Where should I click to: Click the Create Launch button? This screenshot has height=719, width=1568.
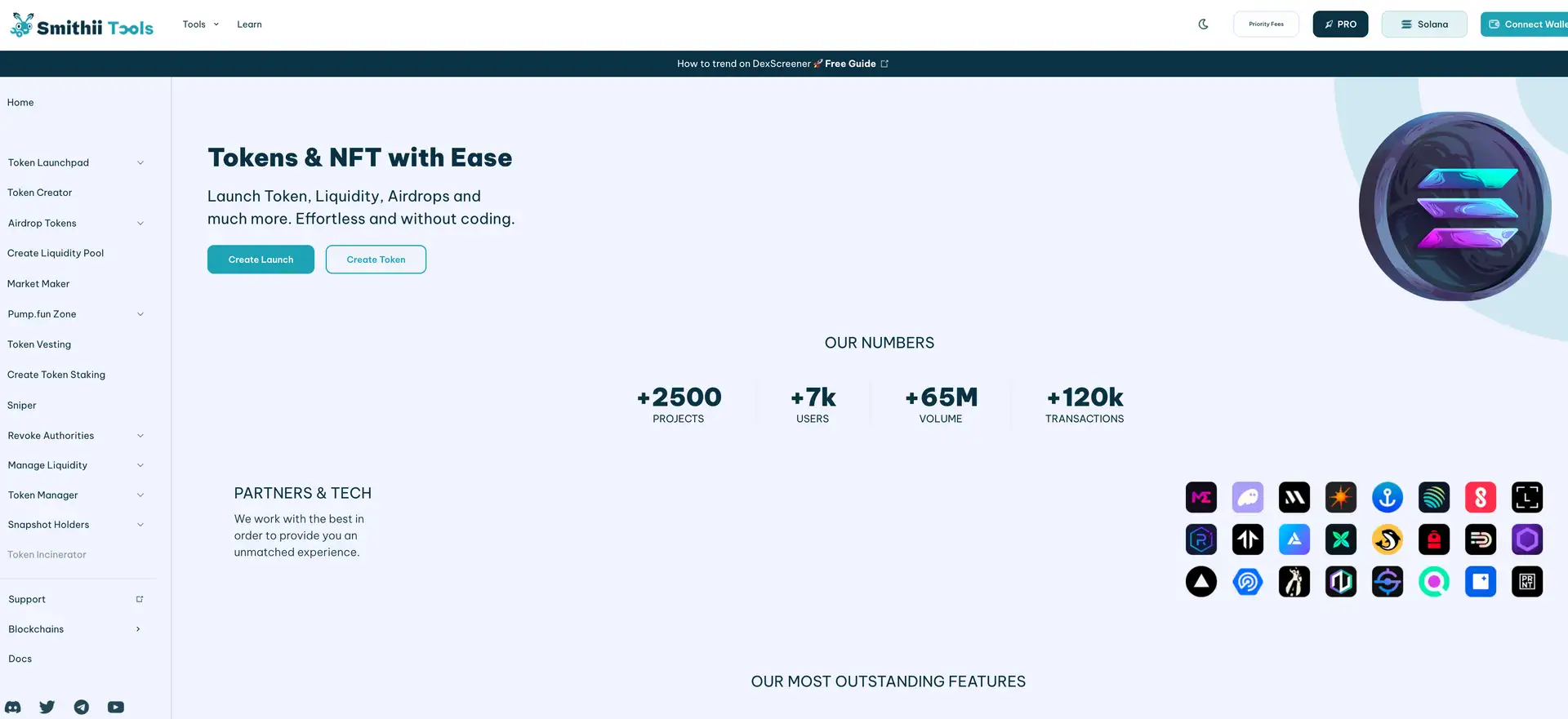click(x=261, y=260)
